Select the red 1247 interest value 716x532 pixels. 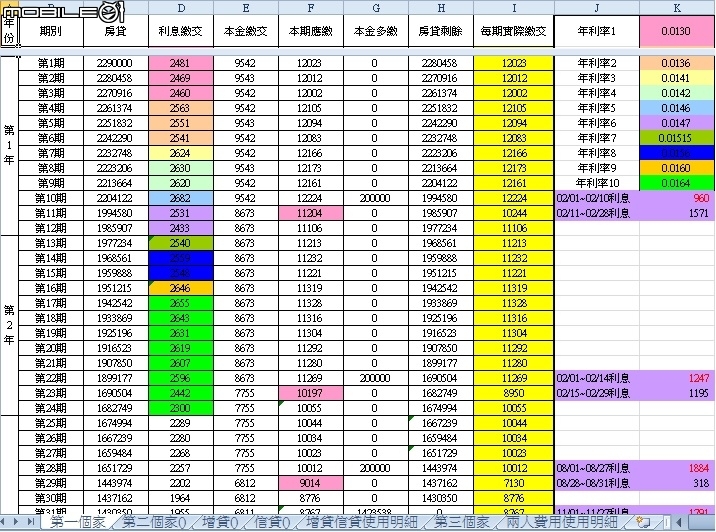(677, 378)
